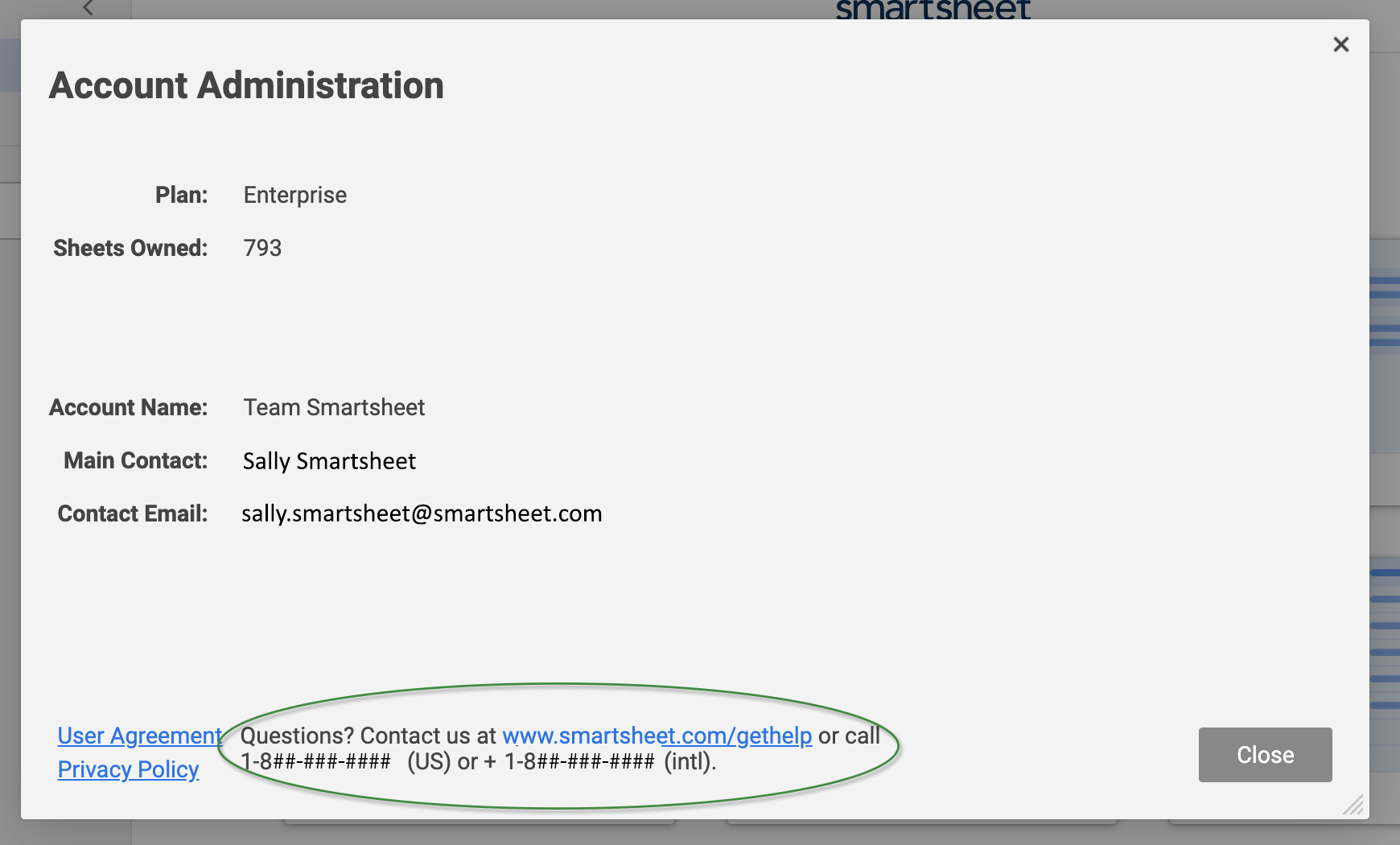Click the 'Account Name:' label
This screenshot has height=845, width=1400.
pos(129,407)
